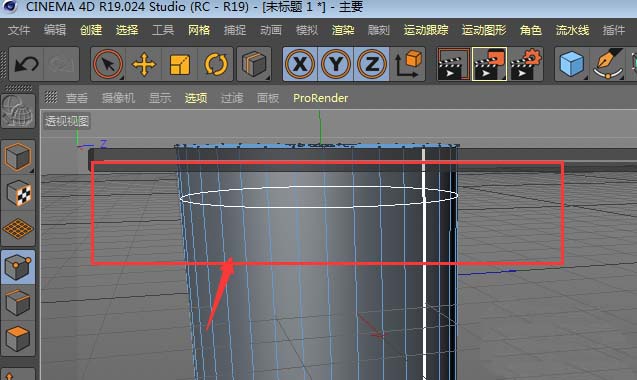The image size is (637, 380).
Task: Switch to Workplane mode
Action: point(18,229)
